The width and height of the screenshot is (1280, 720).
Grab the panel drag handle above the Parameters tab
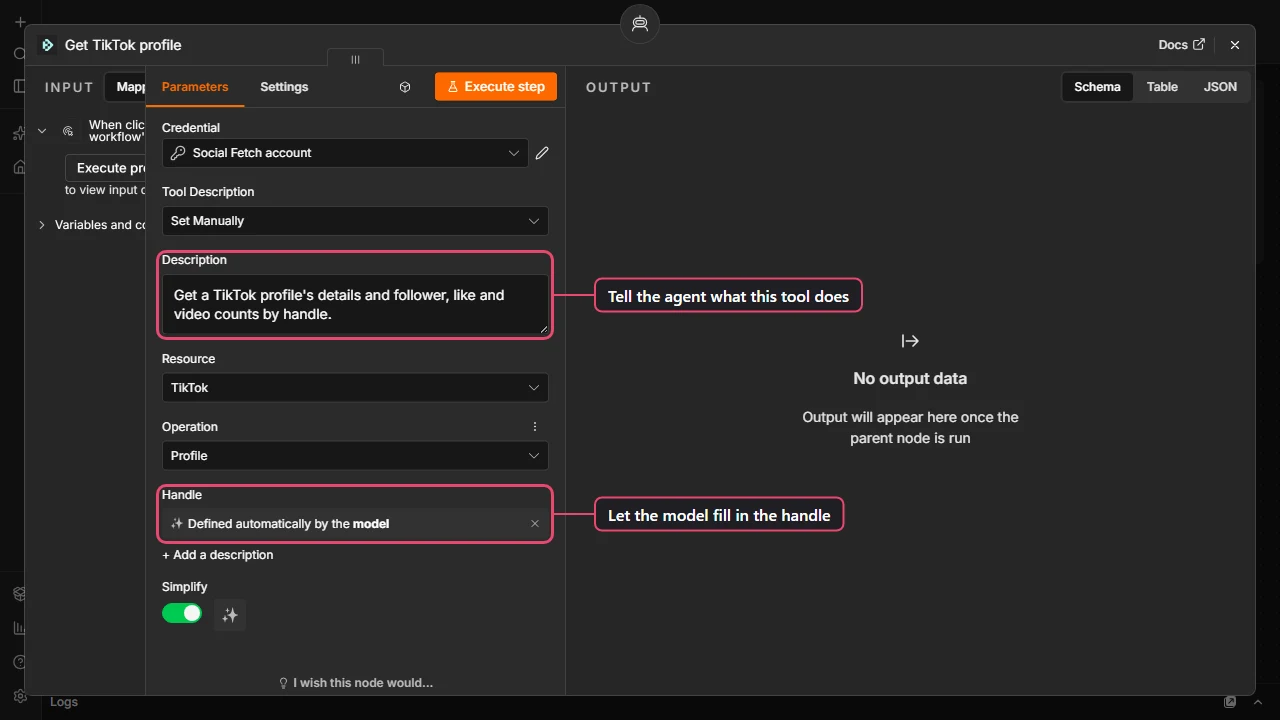click(355, 60)
